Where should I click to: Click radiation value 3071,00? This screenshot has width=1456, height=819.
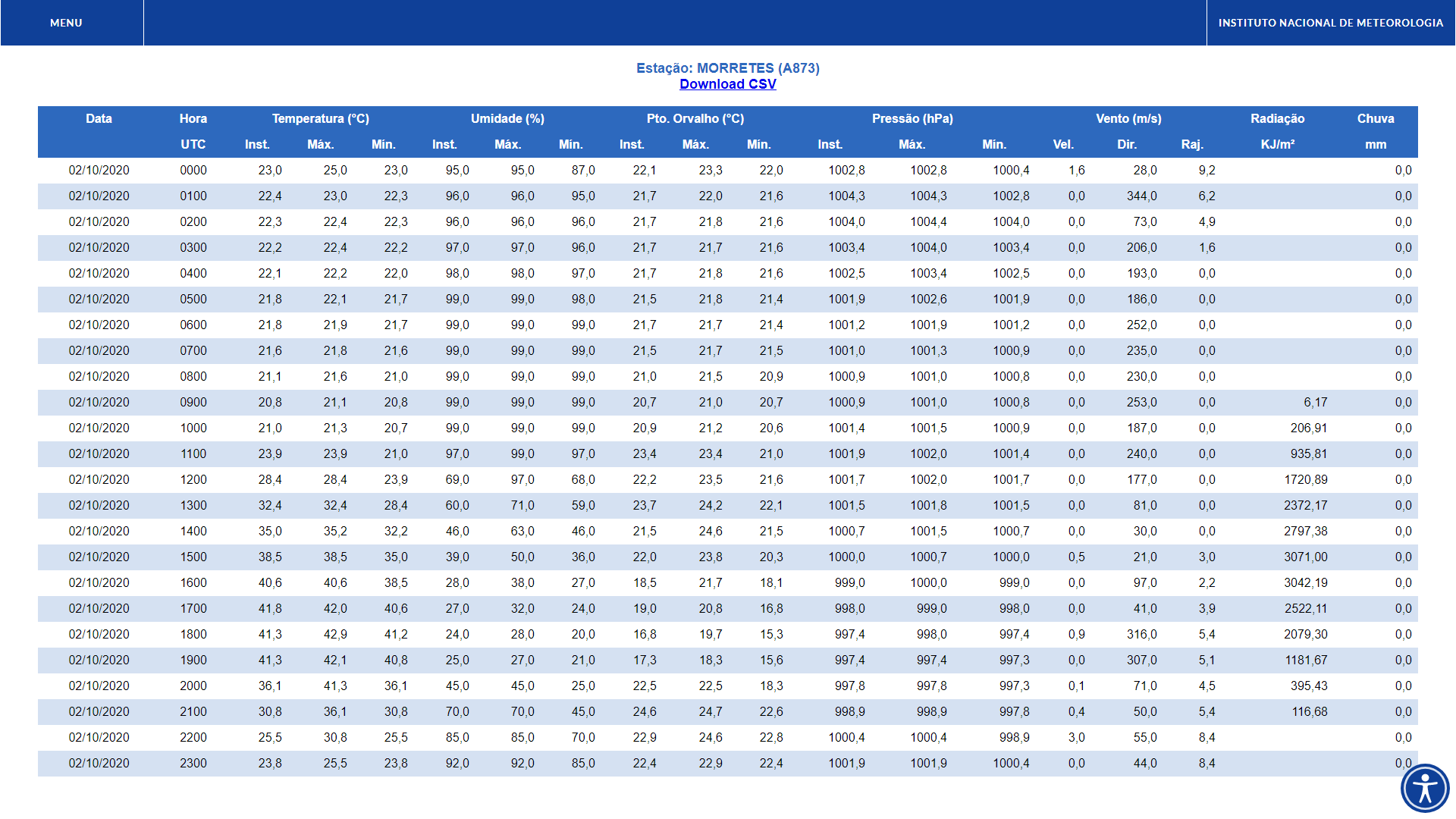pyautogui.click(x=1305, y=557)
